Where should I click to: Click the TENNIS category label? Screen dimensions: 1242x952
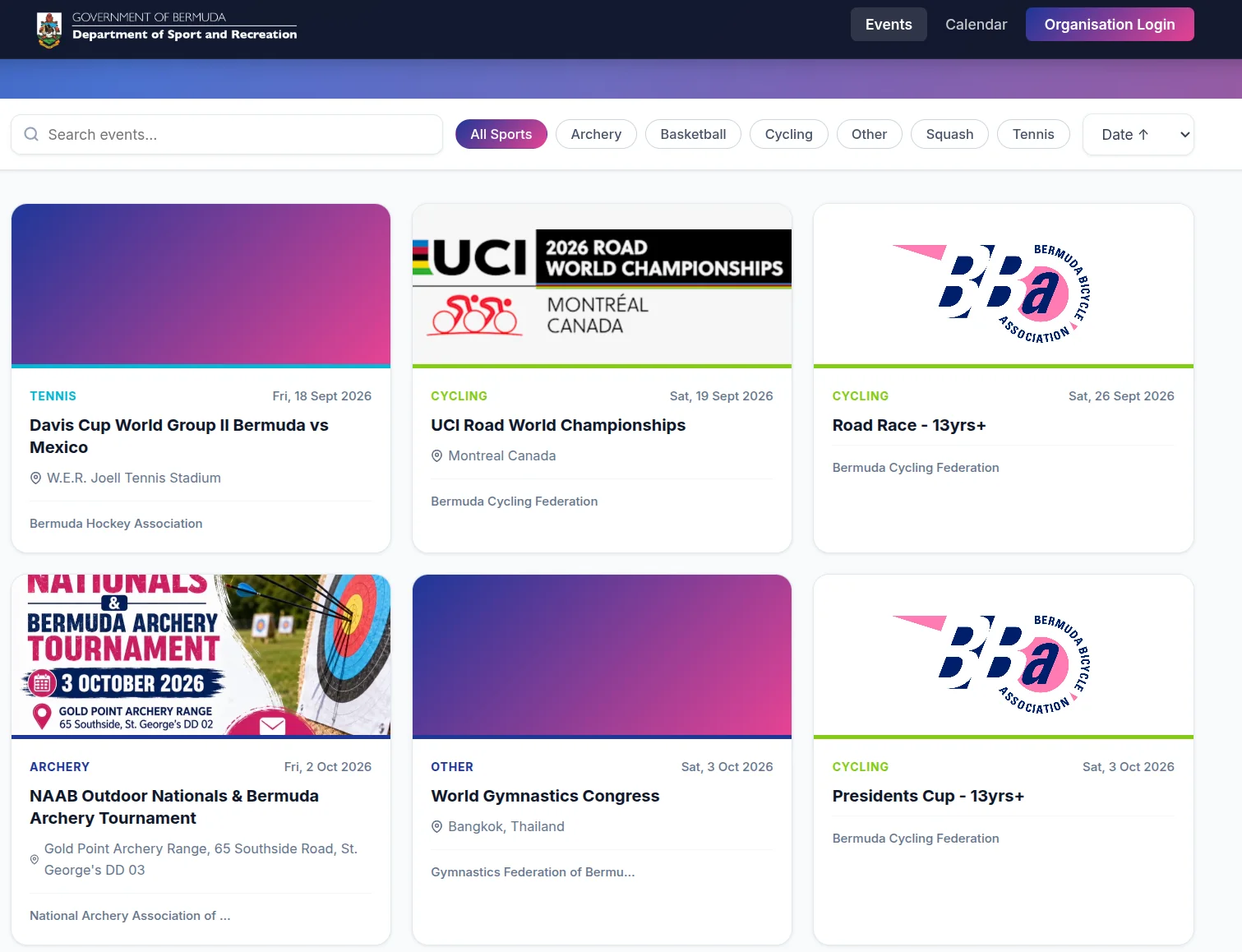(x=53, y=396)
